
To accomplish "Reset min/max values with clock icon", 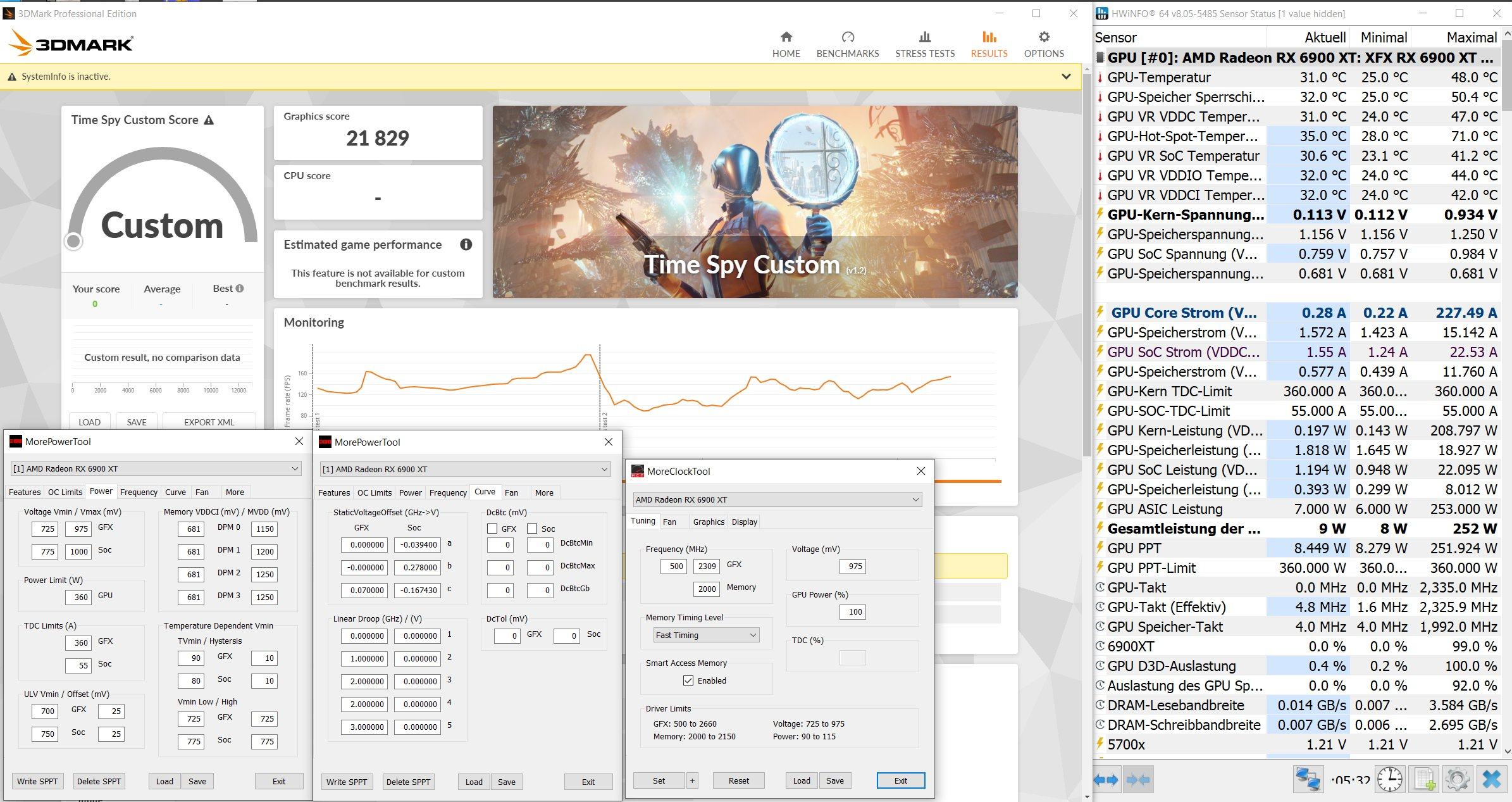I will click(x=1389, y=779).
